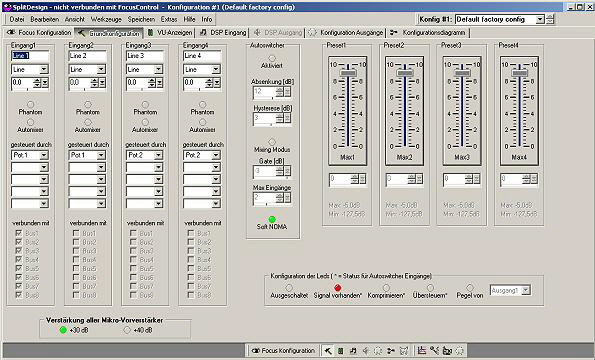The image size is (595, 360).
Task: Check Bus8 under Eingang4
Action: tap(191, 295)
